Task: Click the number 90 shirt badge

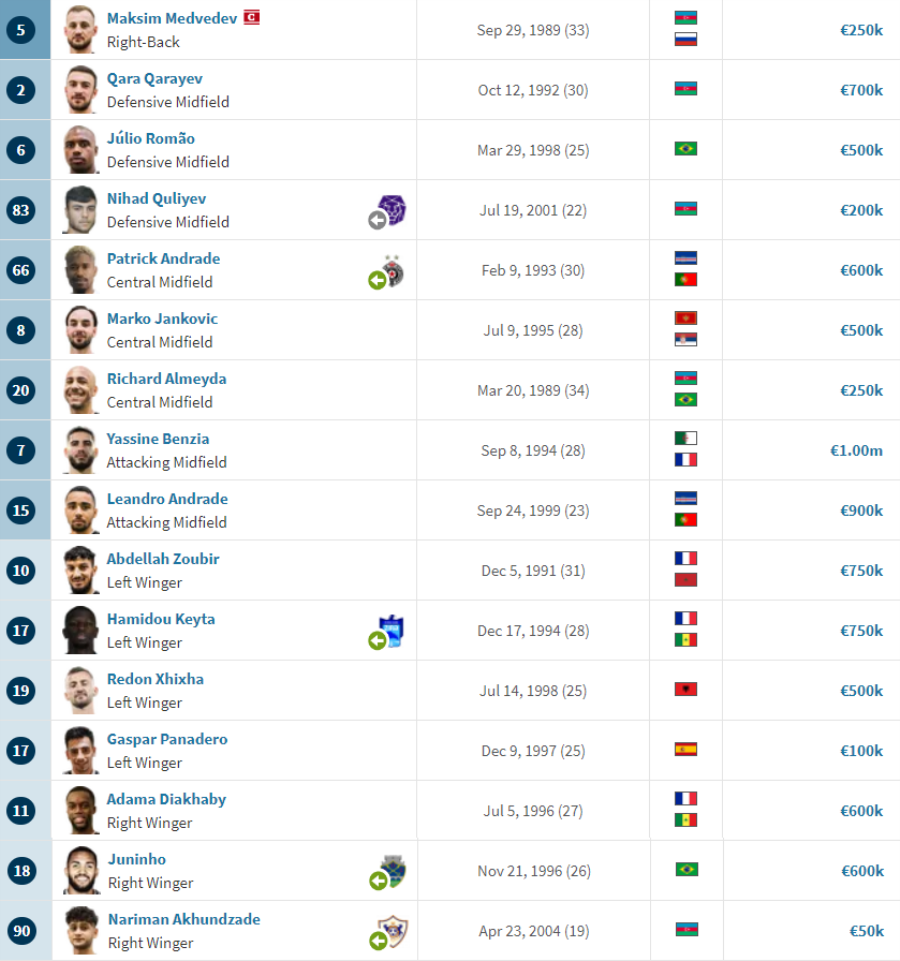Action: (21, 931)
